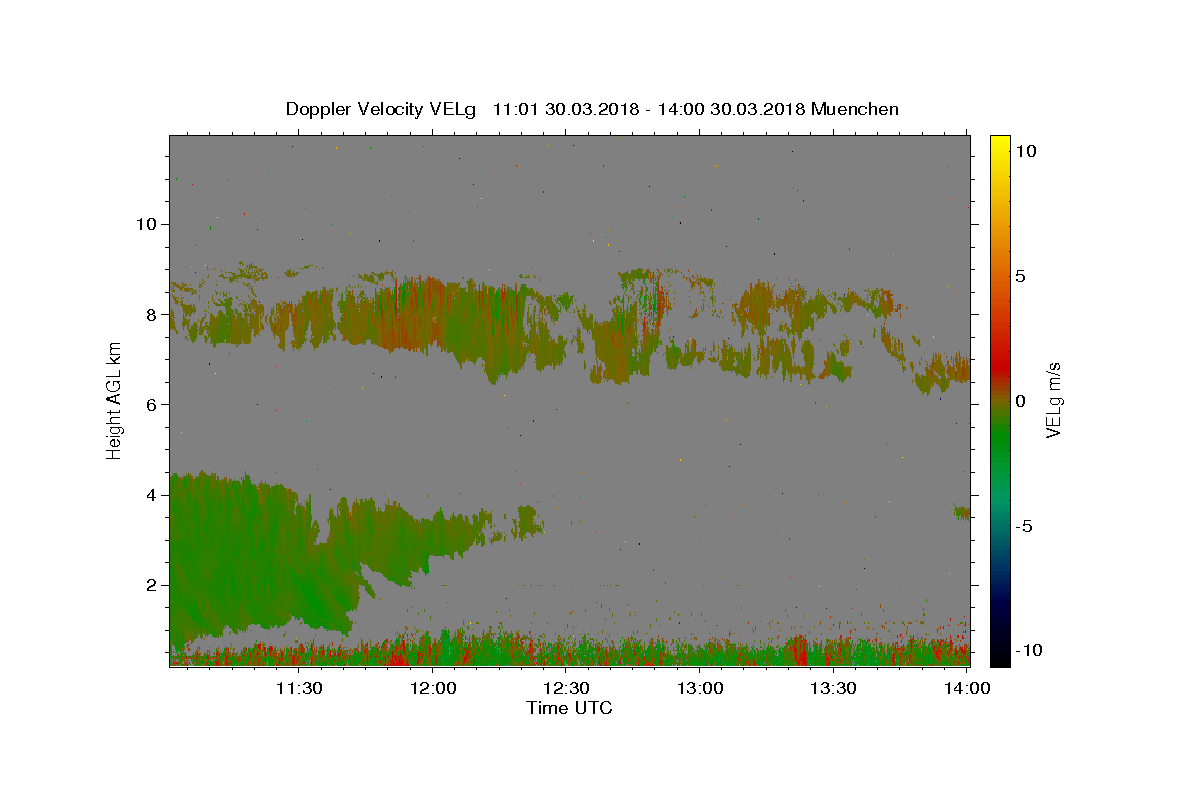Viewport: 1200px width, 800px height.
Task: Click the colorbar value -10 at bottom
Action: tap(1030, 650)
